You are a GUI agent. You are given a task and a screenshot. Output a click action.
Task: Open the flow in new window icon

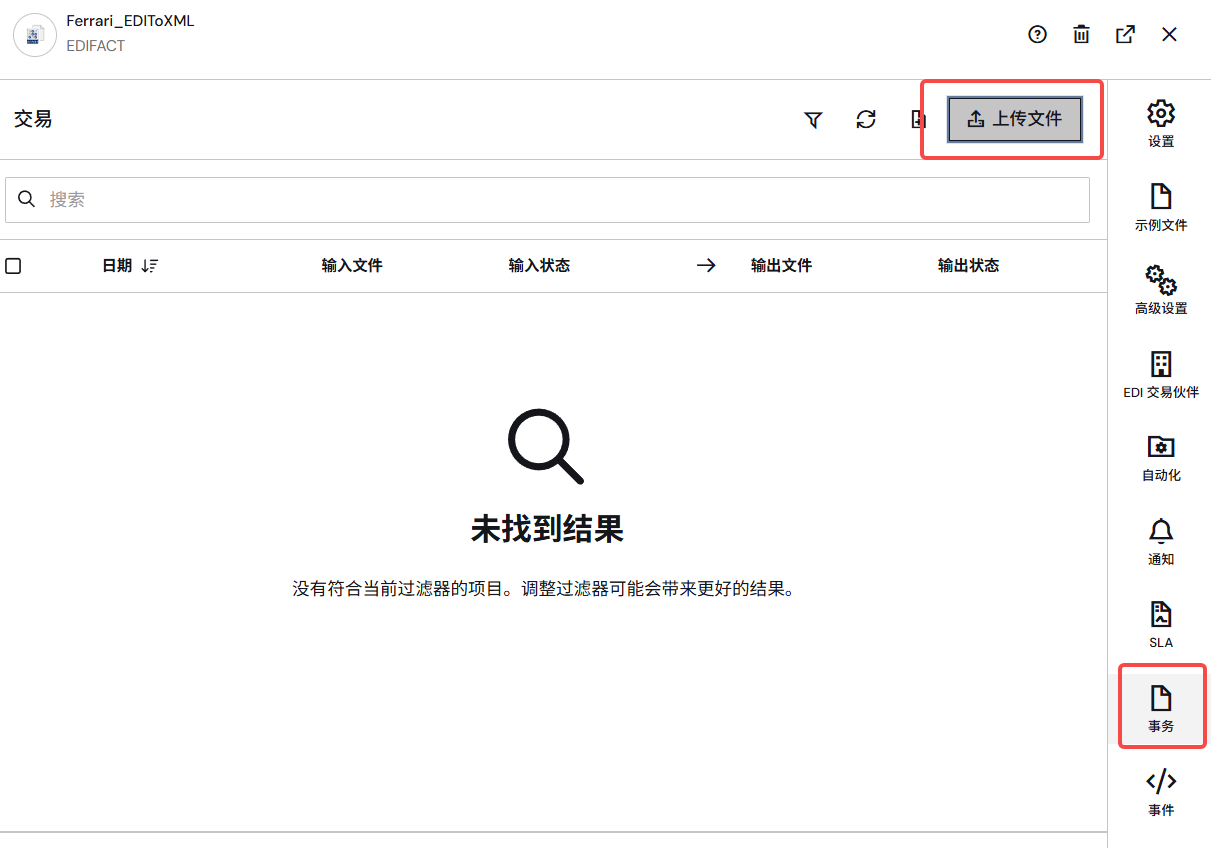[1125, 34]
